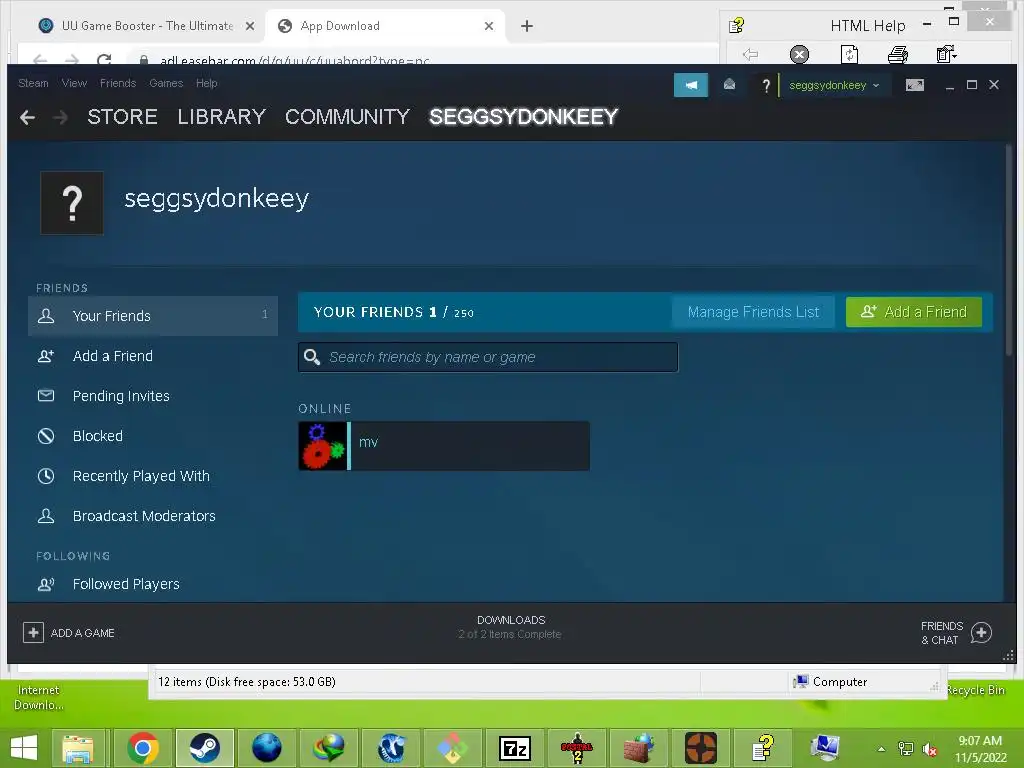
Task: Open the Games menu
Action: tap(166, 83)
